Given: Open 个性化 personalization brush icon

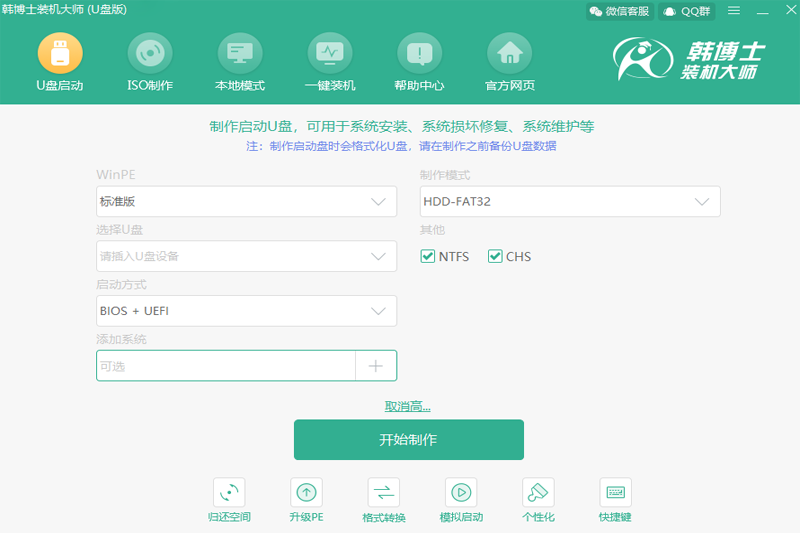Looking at the screenshot, I should point(538,492).
